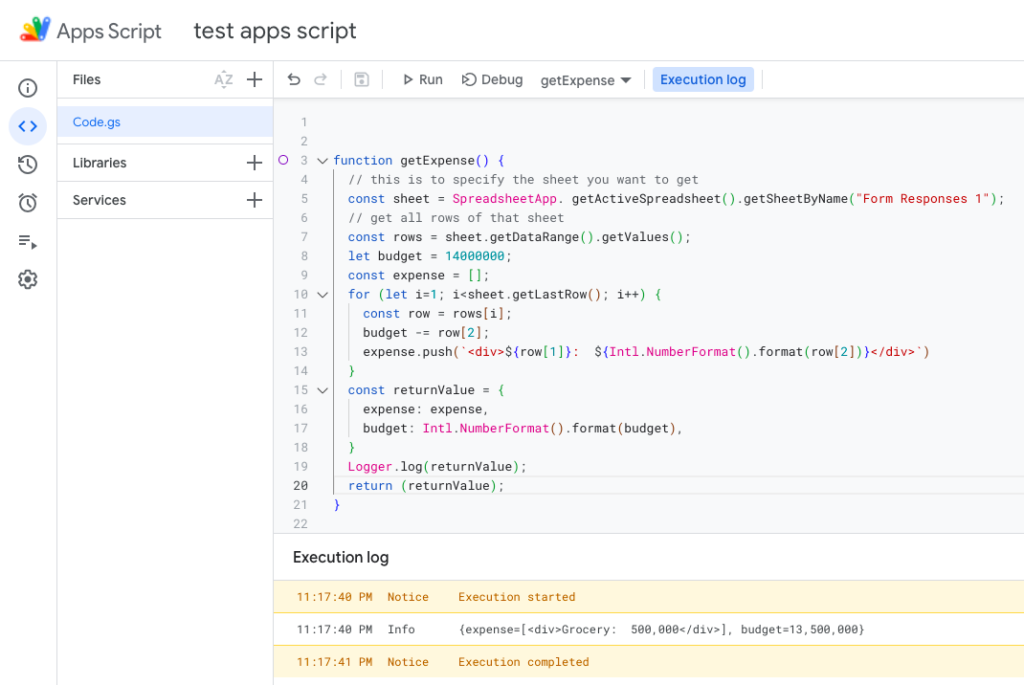Image resolution: width=1024 pixels, height=685 pixels.
Task: Click the Services section label
Action: [x=99, y=200]
